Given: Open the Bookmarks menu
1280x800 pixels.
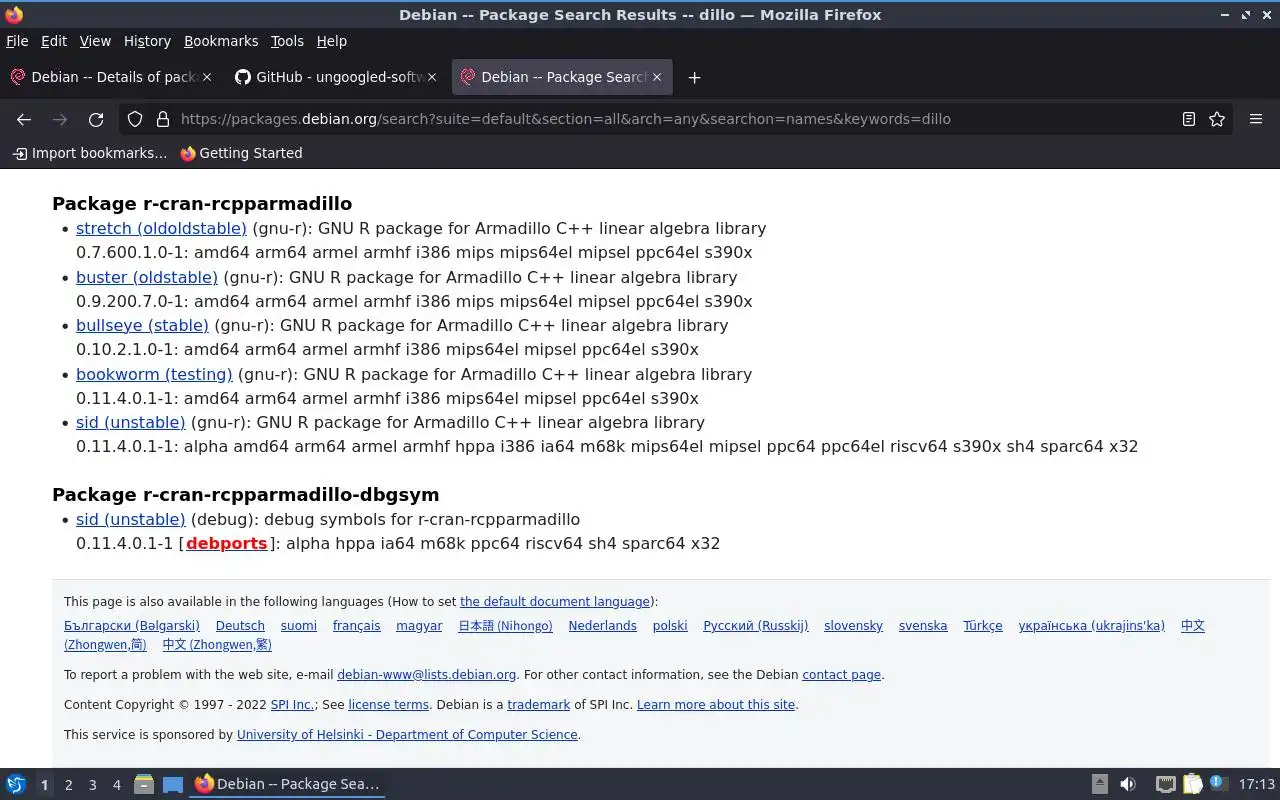Looking at the screenshot, I should click(x=221, y=41).
